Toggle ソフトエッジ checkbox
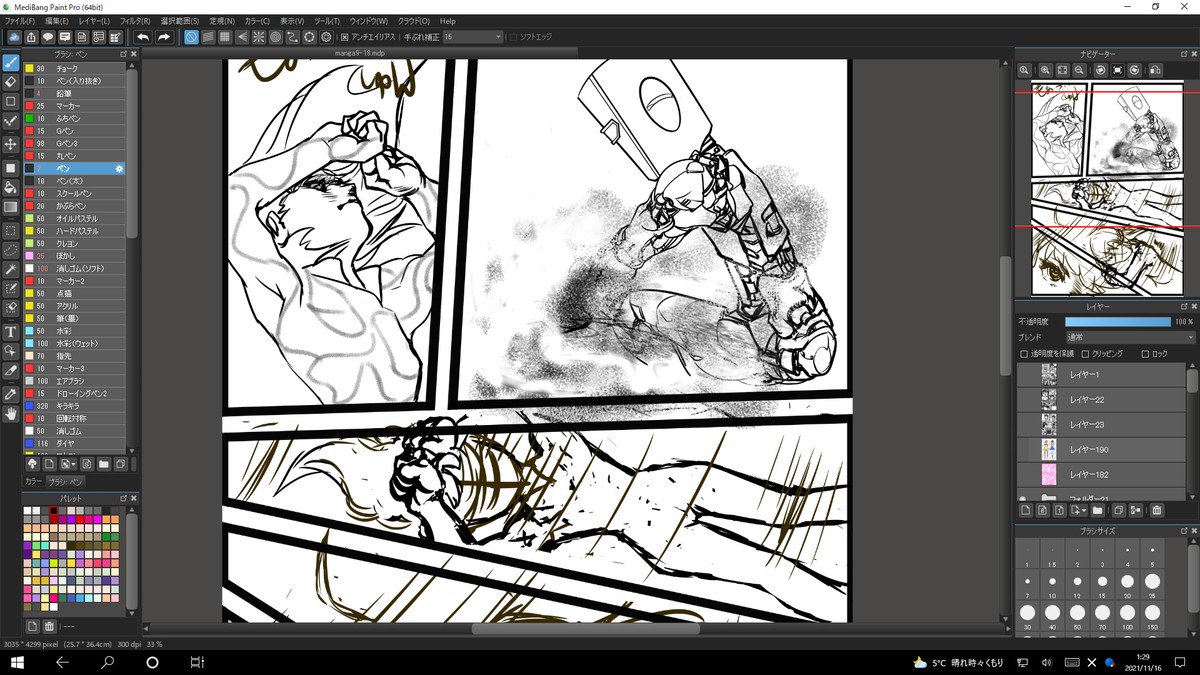 pyautogui.click(x=514, y=37)
